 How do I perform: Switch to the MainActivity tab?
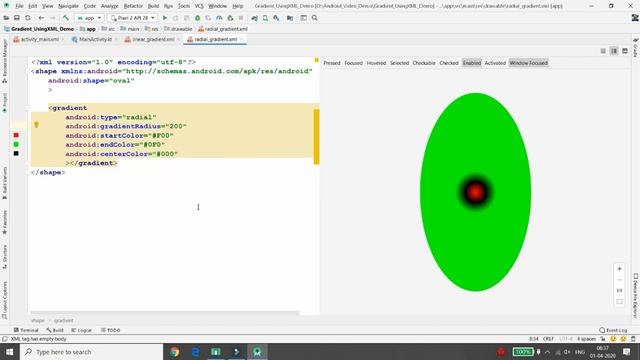click(x=95, y=40)
